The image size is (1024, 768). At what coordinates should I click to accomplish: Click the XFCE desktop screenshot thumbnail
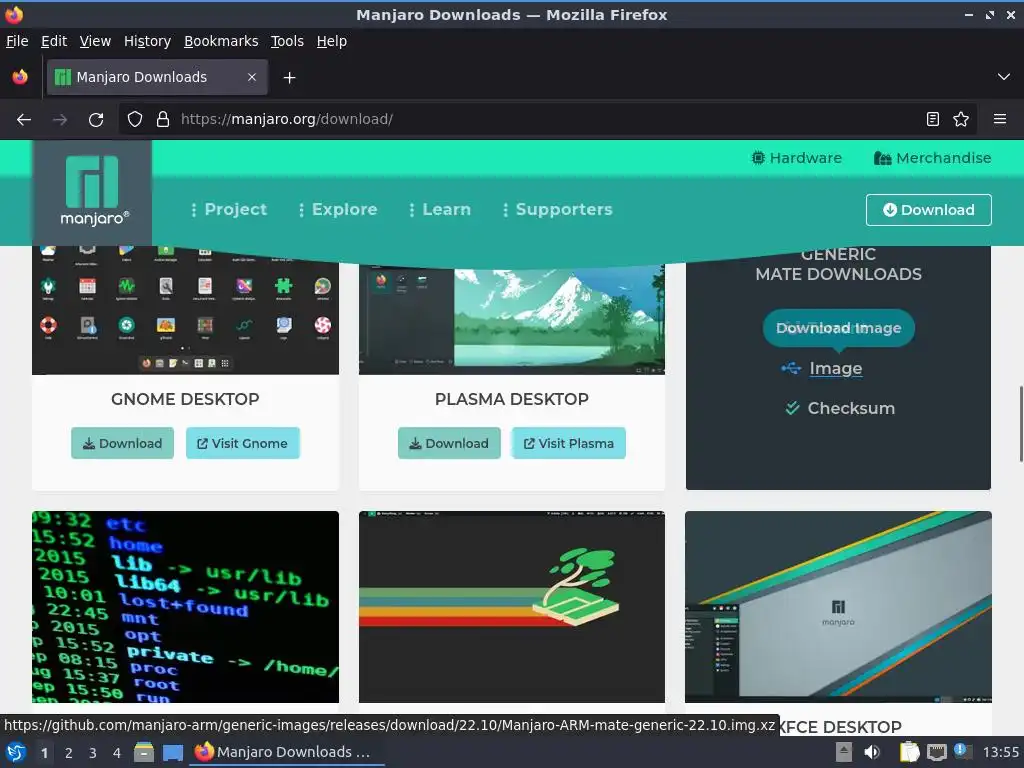click(839, 607)
